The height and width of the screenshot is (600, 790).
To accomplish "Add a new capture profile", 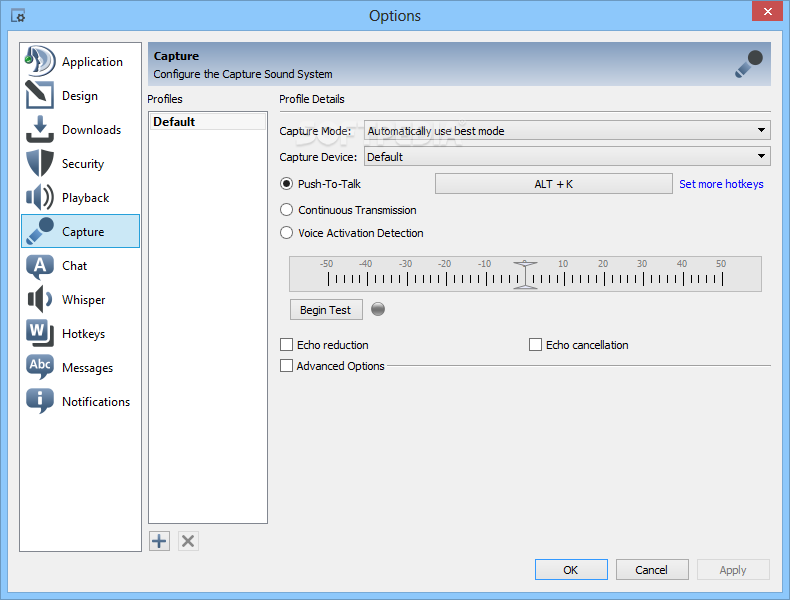I will click(x=159, y=541).
